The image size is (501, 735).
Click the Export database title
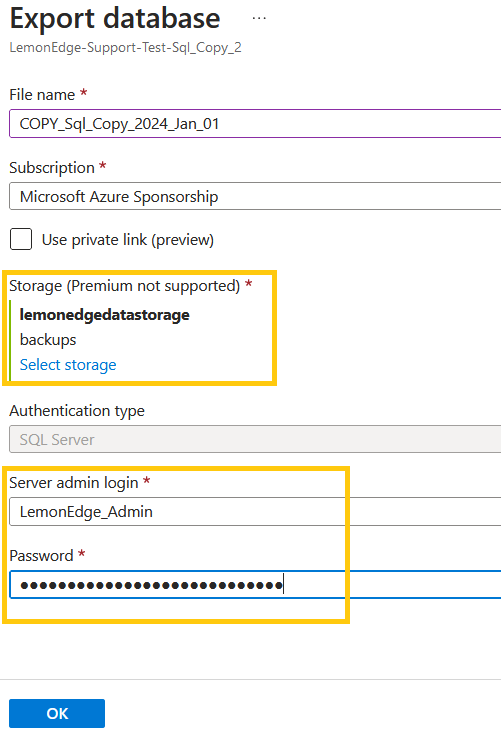pyautogui.click(x=115, y=19)
